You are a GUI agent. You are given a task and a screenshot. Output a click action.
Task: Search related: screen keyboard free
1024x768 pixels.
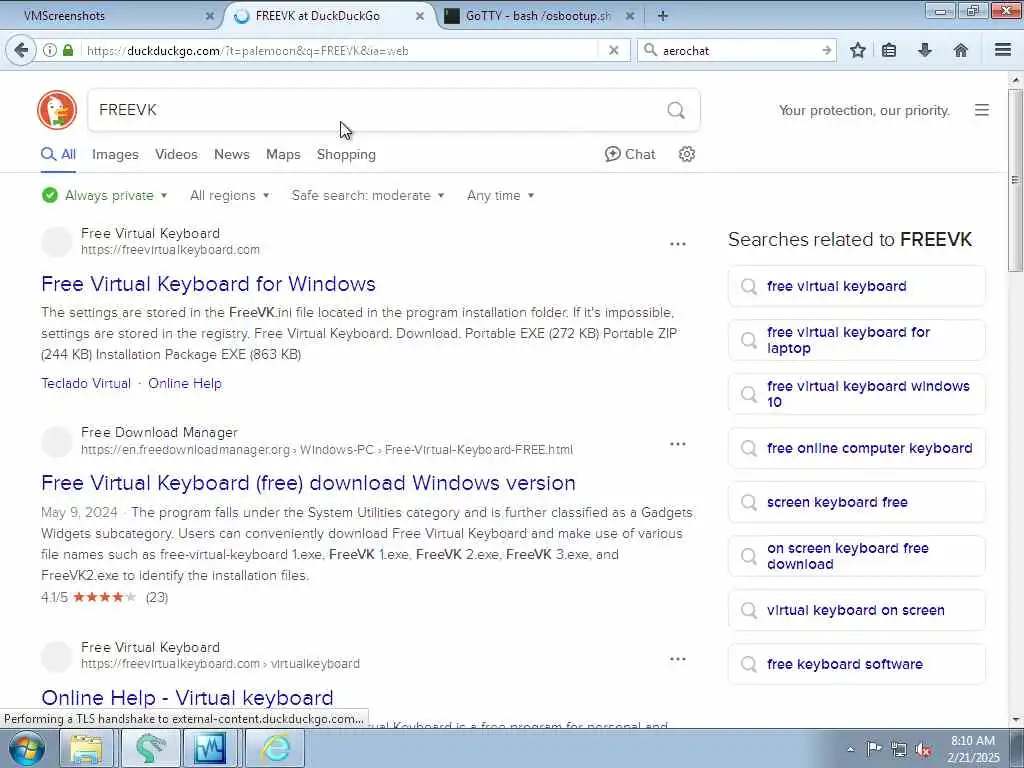click(856, 502)
